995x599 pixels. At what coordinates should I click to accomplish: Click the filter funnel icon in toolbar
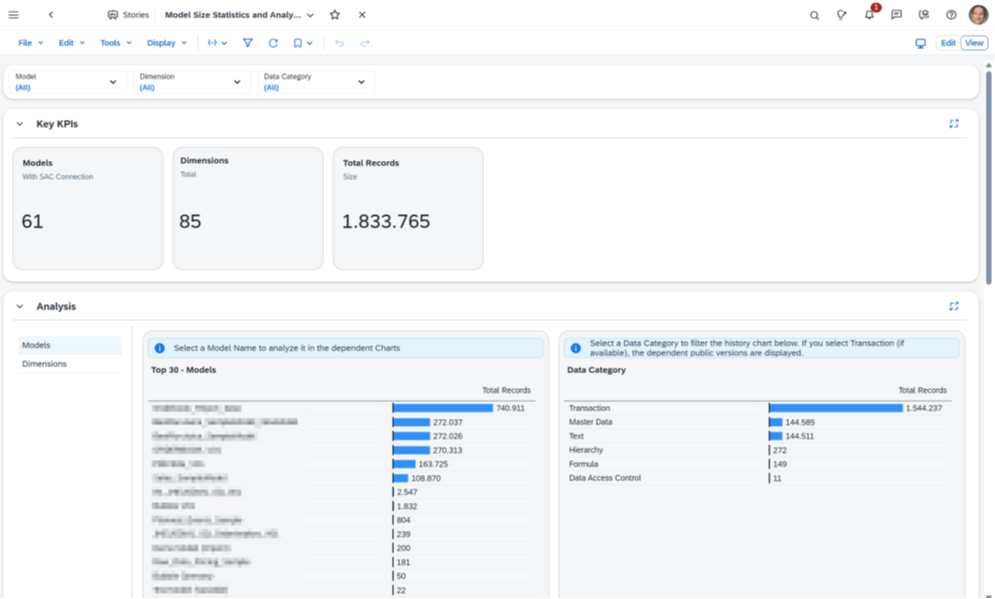click(248, 43)
